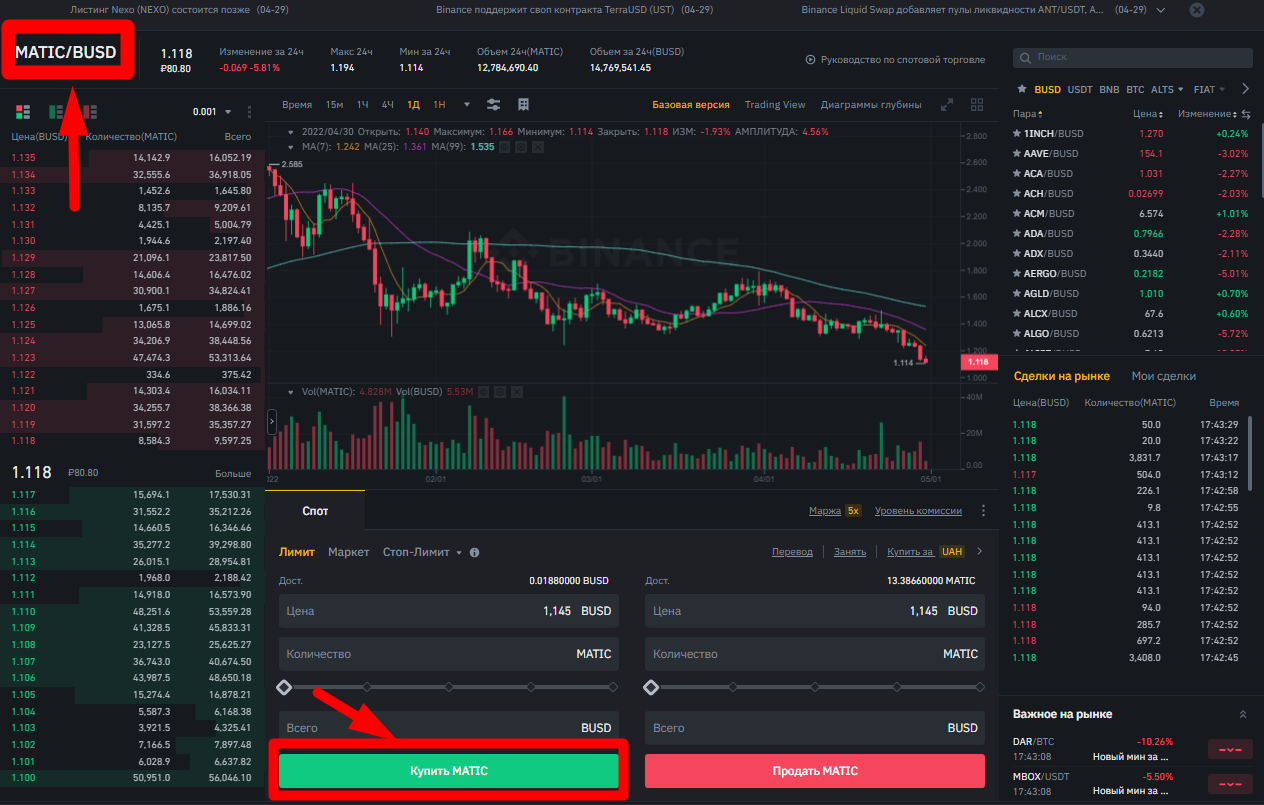This screenshot has height=805, width=1264.
Task: Open Уровень комиссии fee level link
Action: [x=918, y=511]
